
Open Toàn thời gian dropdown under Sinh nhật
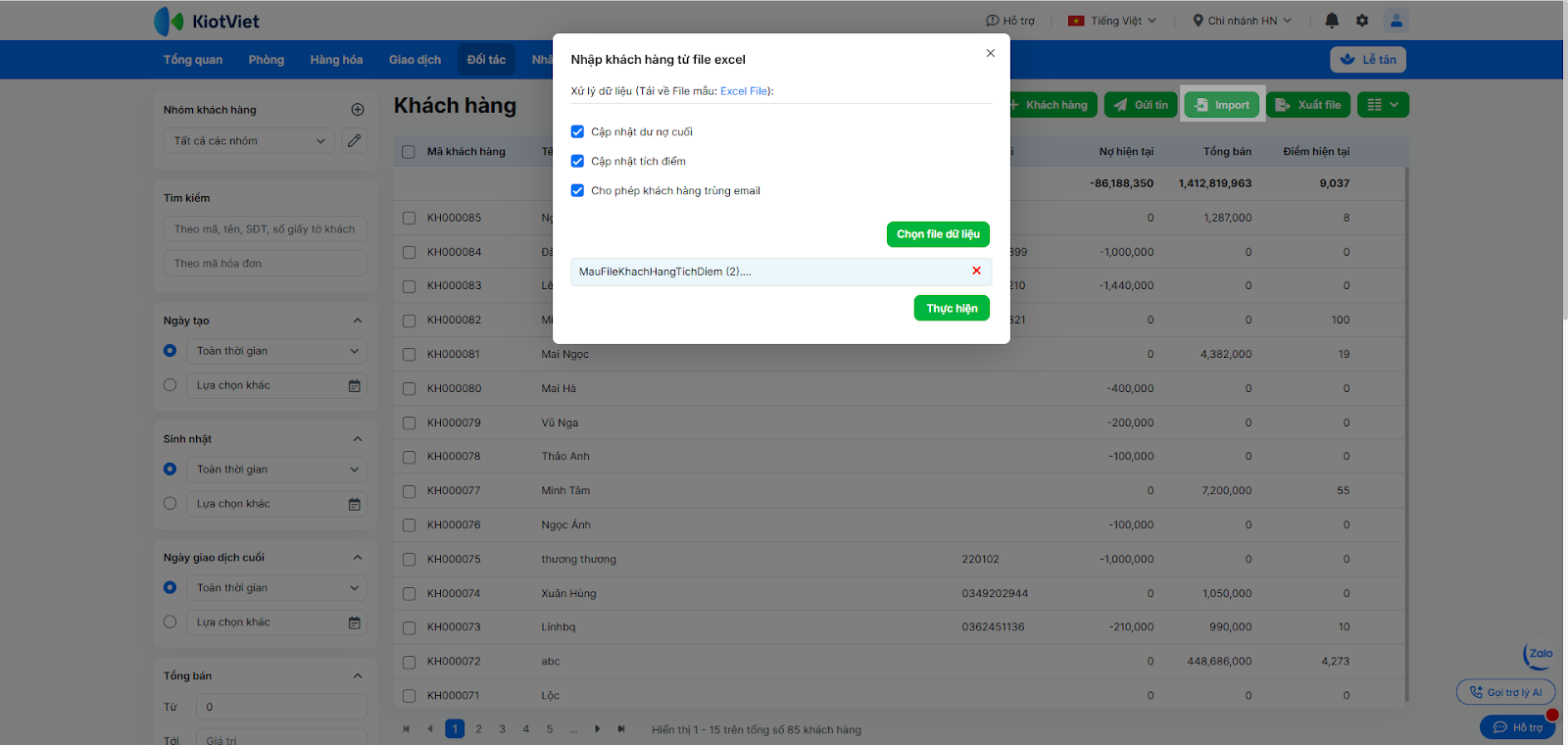[x=276, y=470]
